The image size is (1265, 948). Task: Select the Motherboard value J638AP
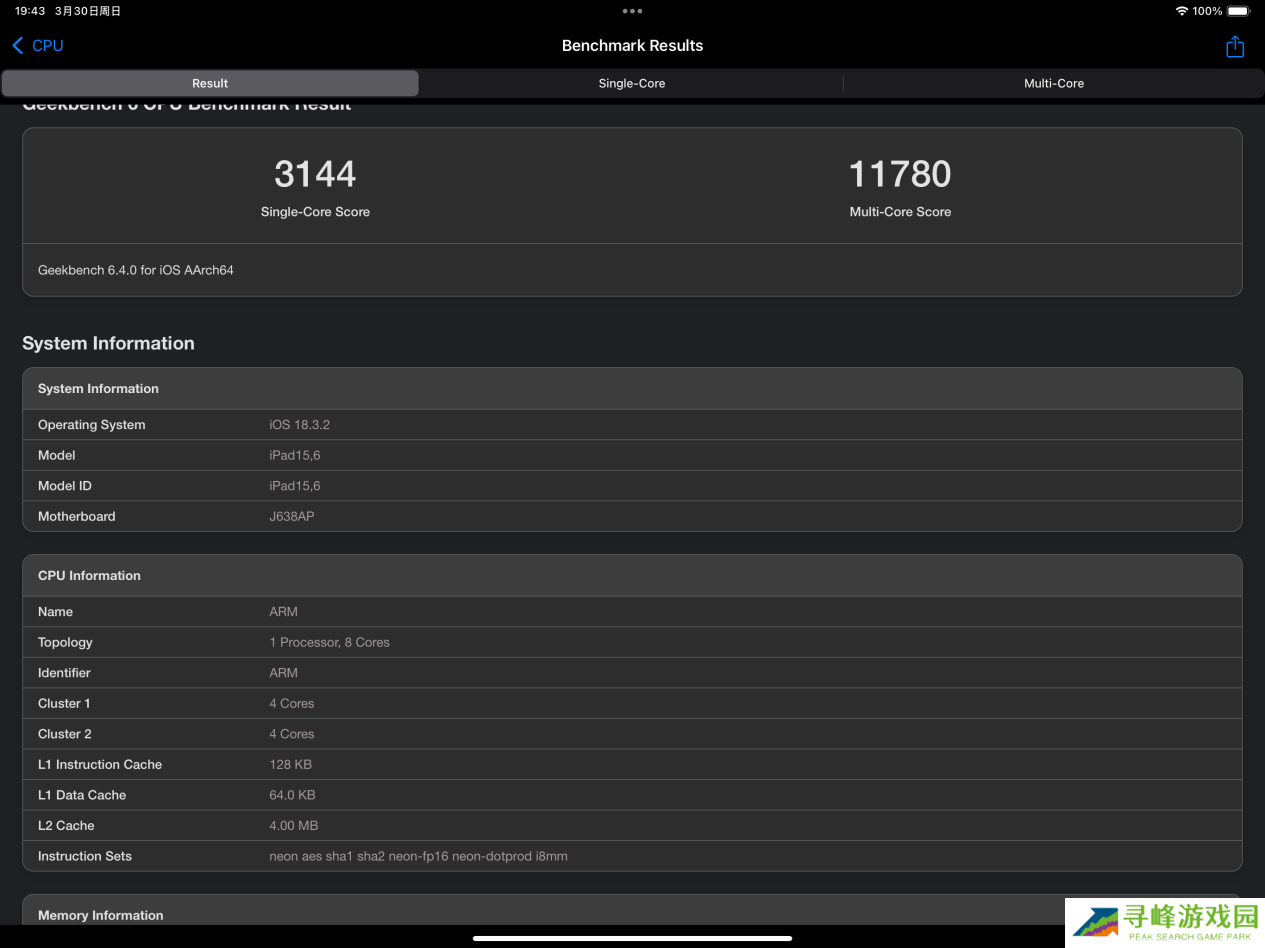[292, 517]
